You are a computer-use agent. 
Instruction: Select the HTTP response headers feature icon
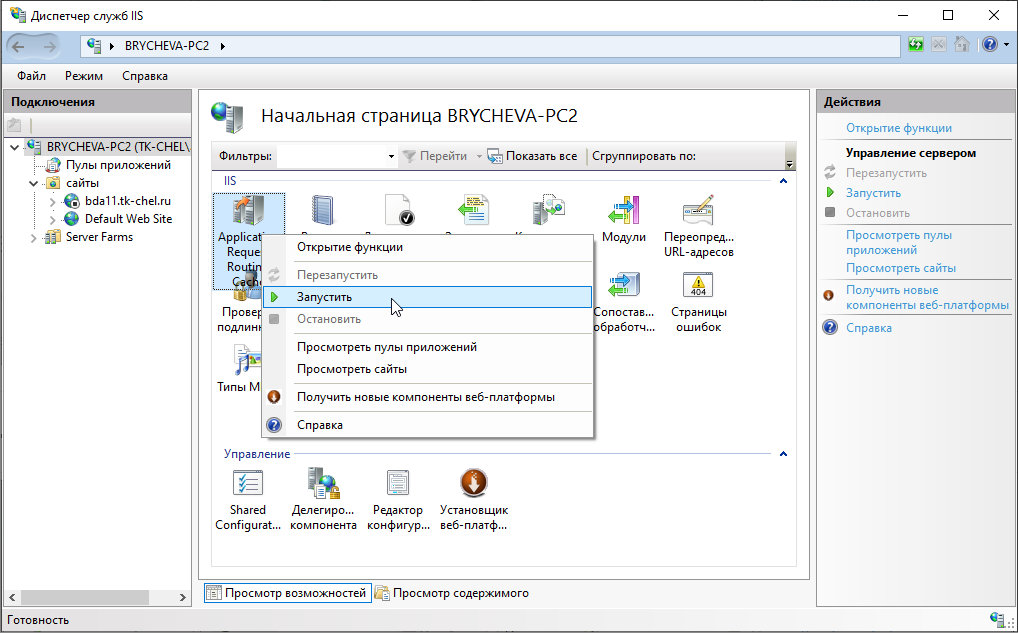(474, 210)
